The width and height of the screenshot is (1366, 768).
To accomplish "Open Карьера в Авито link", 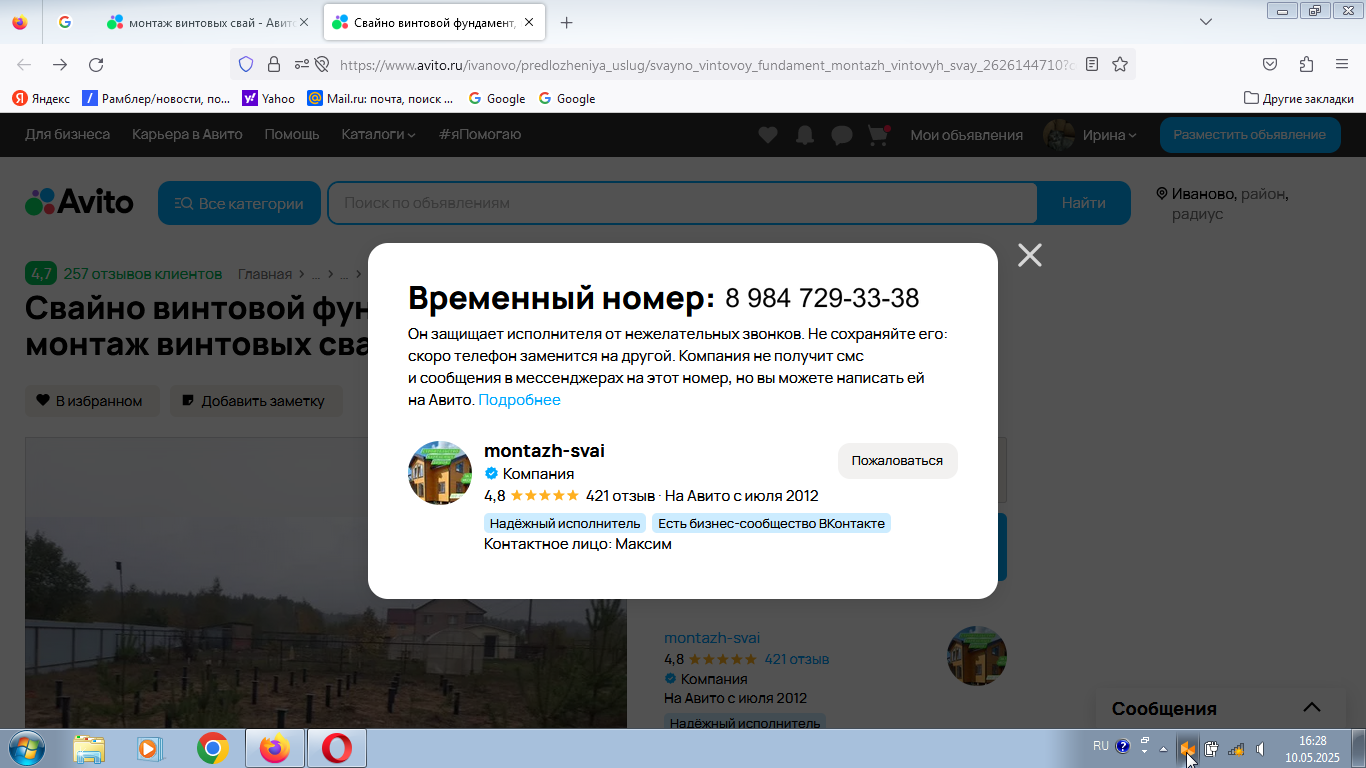I will [187, 134].
